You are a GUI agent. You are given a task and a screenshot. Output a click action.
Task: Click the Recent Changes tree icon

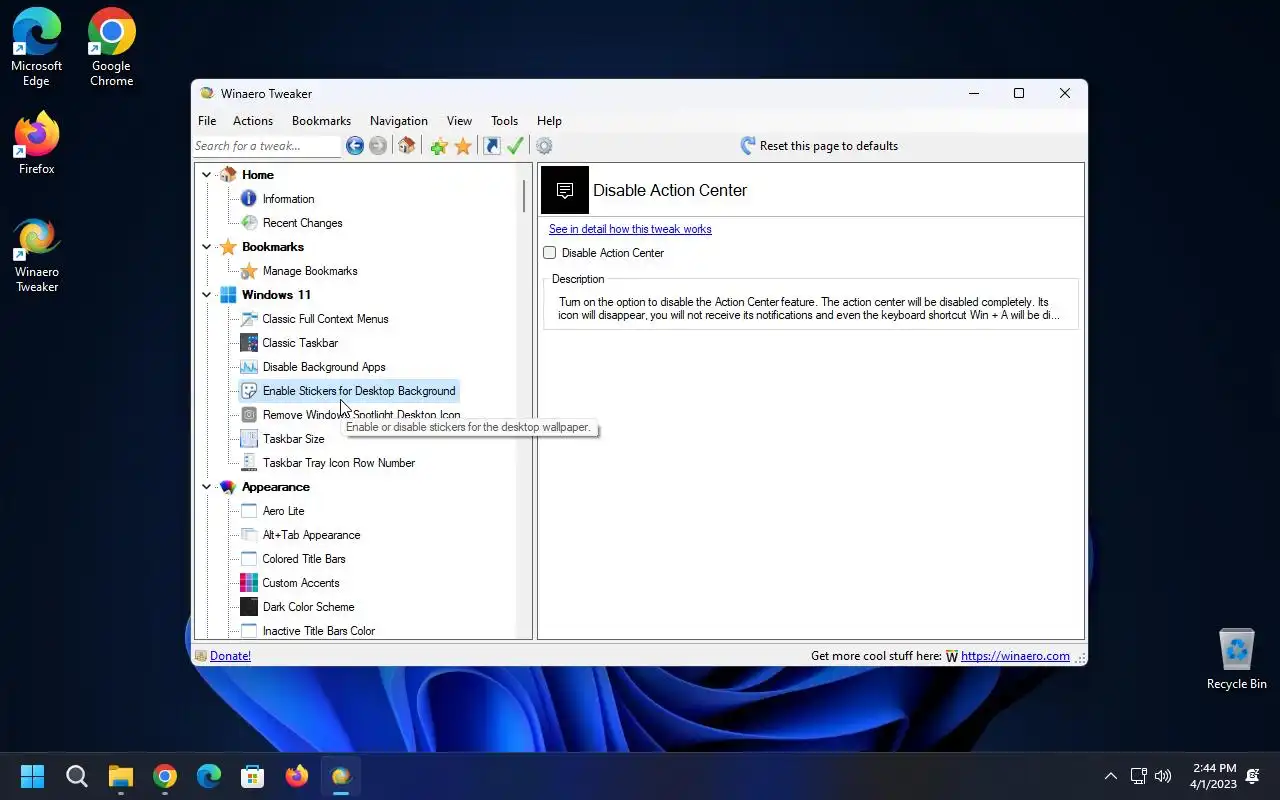(x=249, y=223)
